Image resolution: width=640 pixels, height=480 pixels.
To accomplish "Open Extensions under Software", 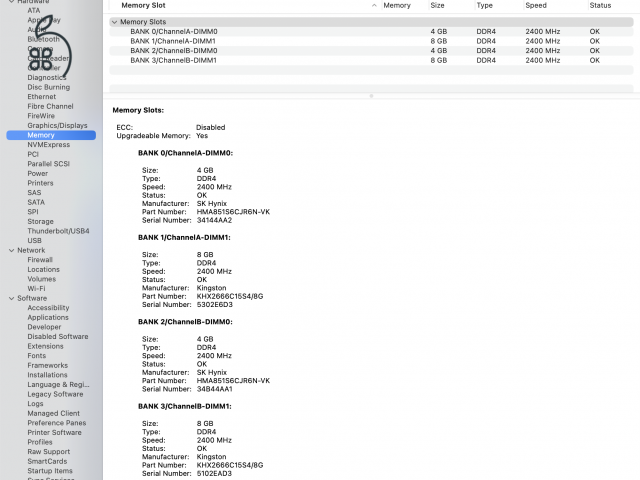I will [45, 346].
